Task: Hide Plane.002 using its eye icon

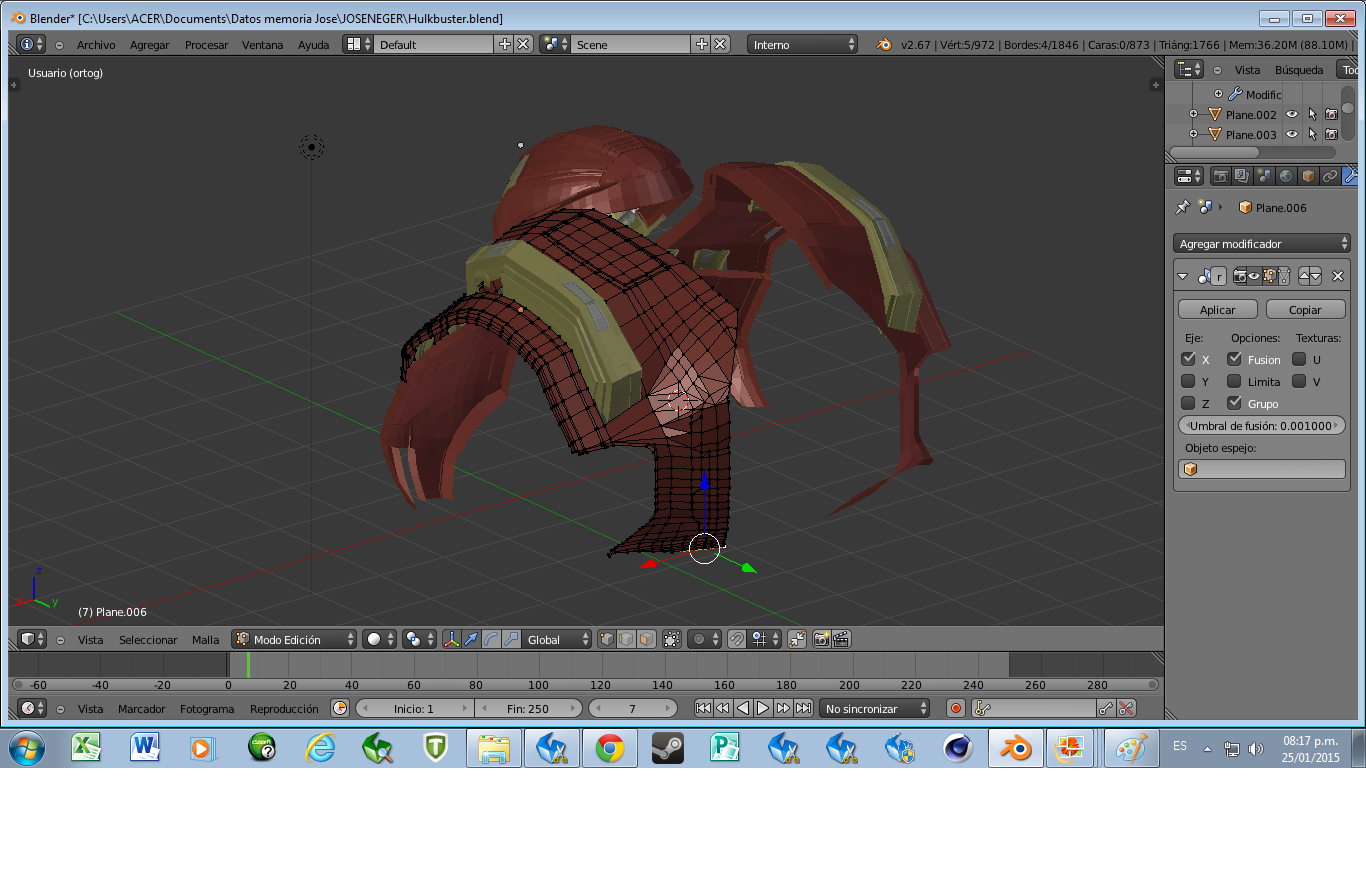Action: coord(1292,114)
